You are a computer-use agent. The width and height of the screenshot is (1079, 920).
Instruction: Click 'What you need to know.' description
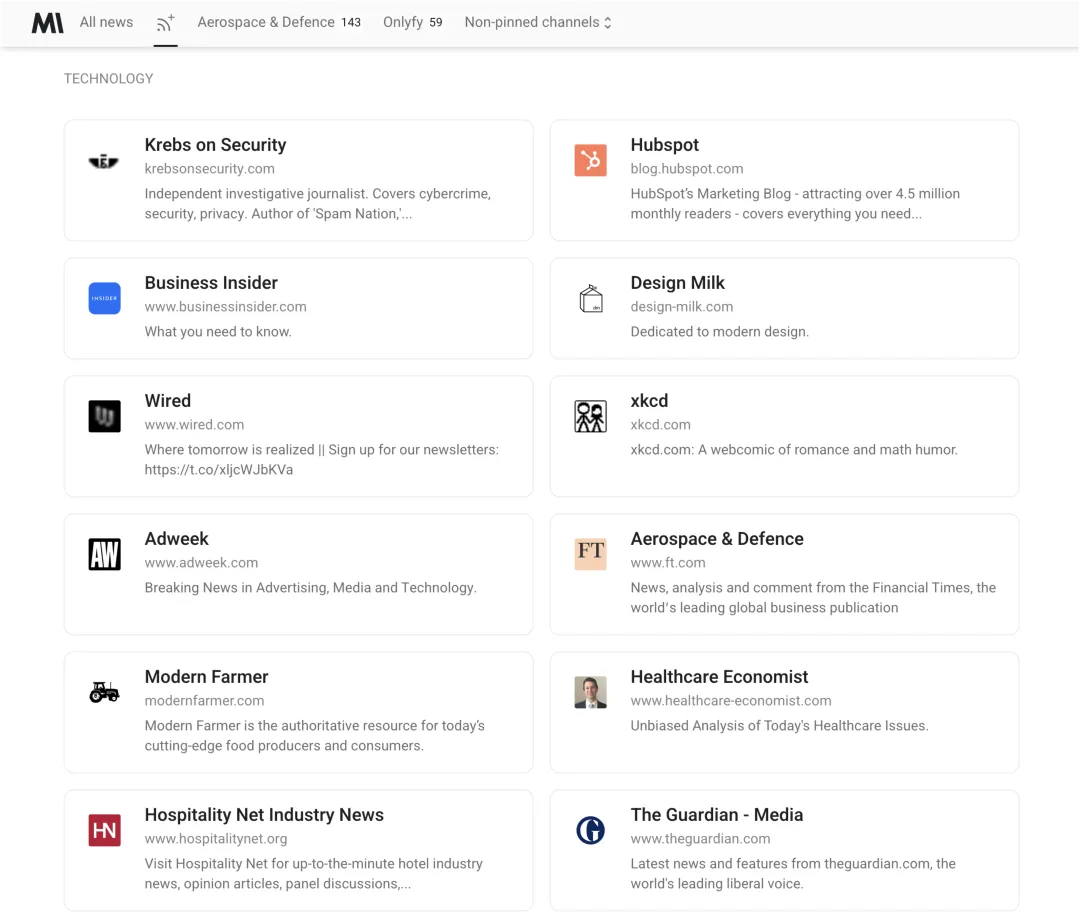218,332
